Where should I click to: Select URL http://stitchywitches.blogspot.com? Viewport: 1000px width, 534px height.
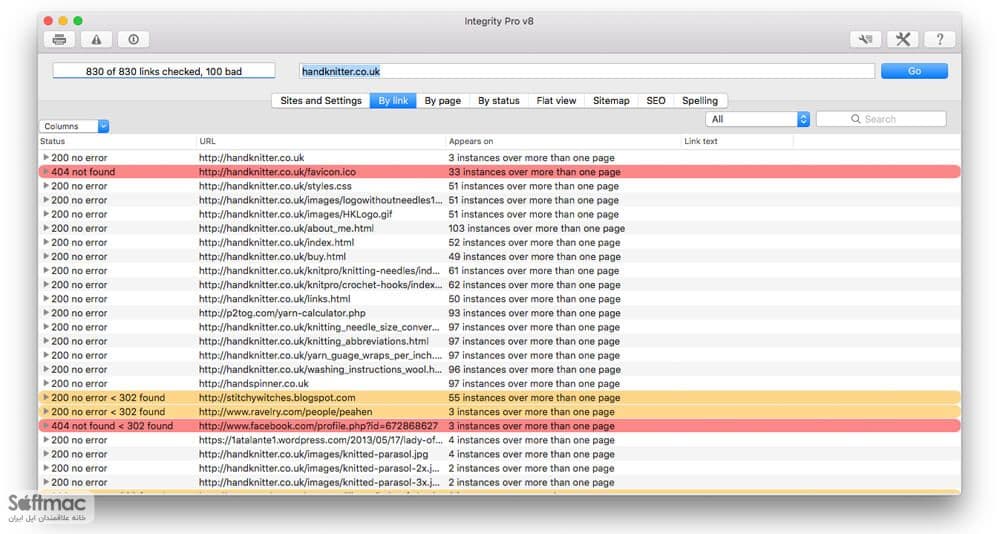(277, 397)
